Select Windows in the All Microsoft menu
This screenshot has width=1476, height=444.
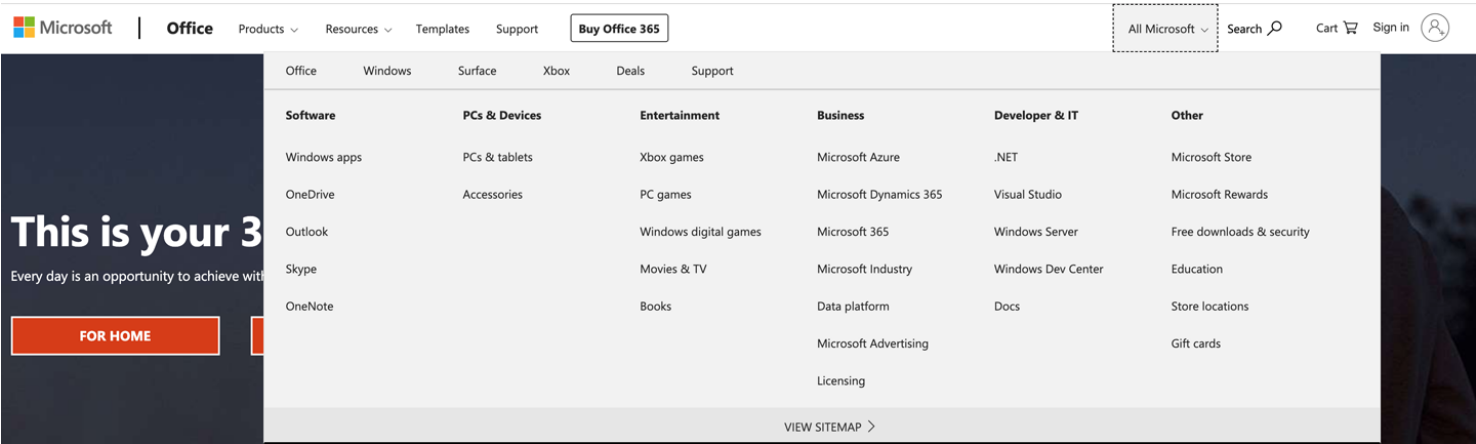click(387, 71)
